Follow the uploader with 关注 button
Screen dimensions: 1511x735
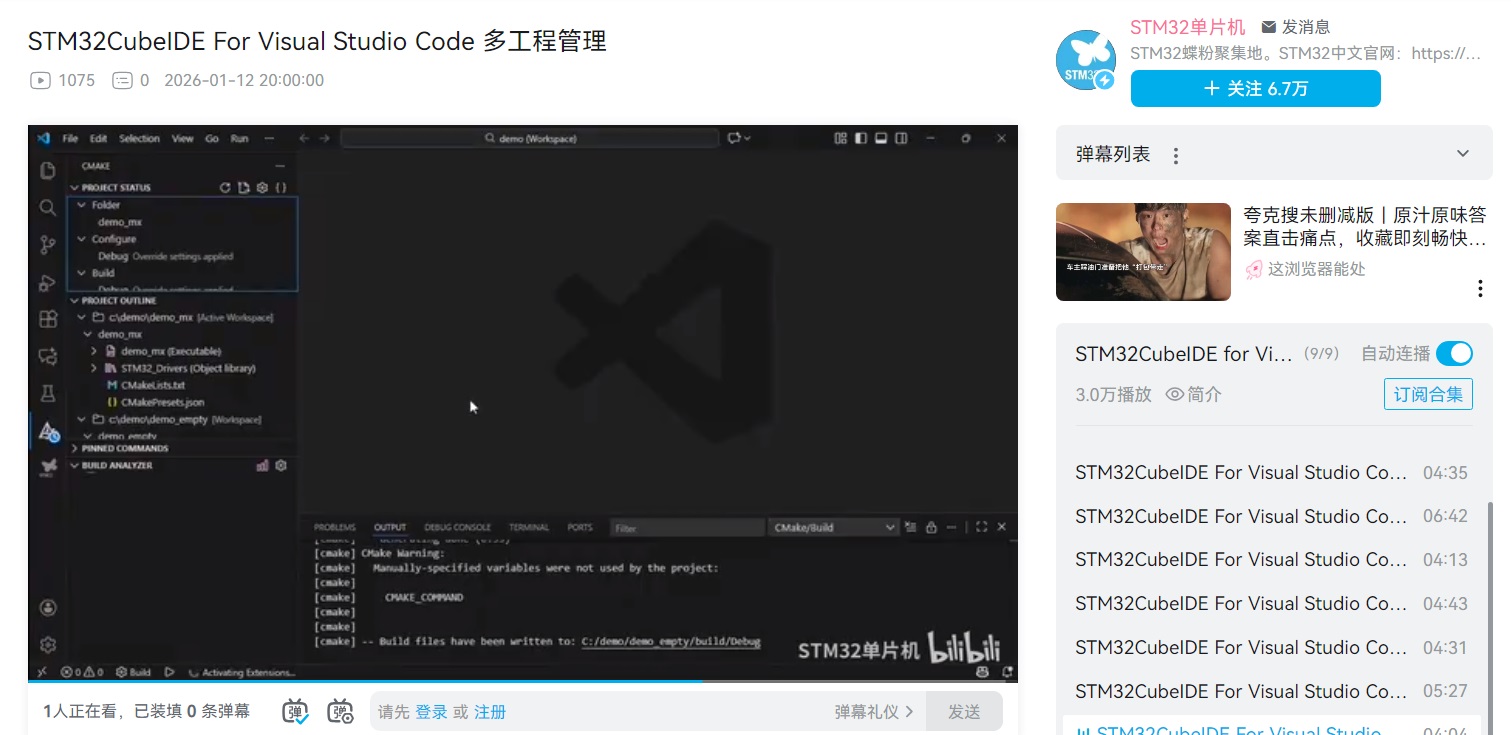pos(1255,89)
